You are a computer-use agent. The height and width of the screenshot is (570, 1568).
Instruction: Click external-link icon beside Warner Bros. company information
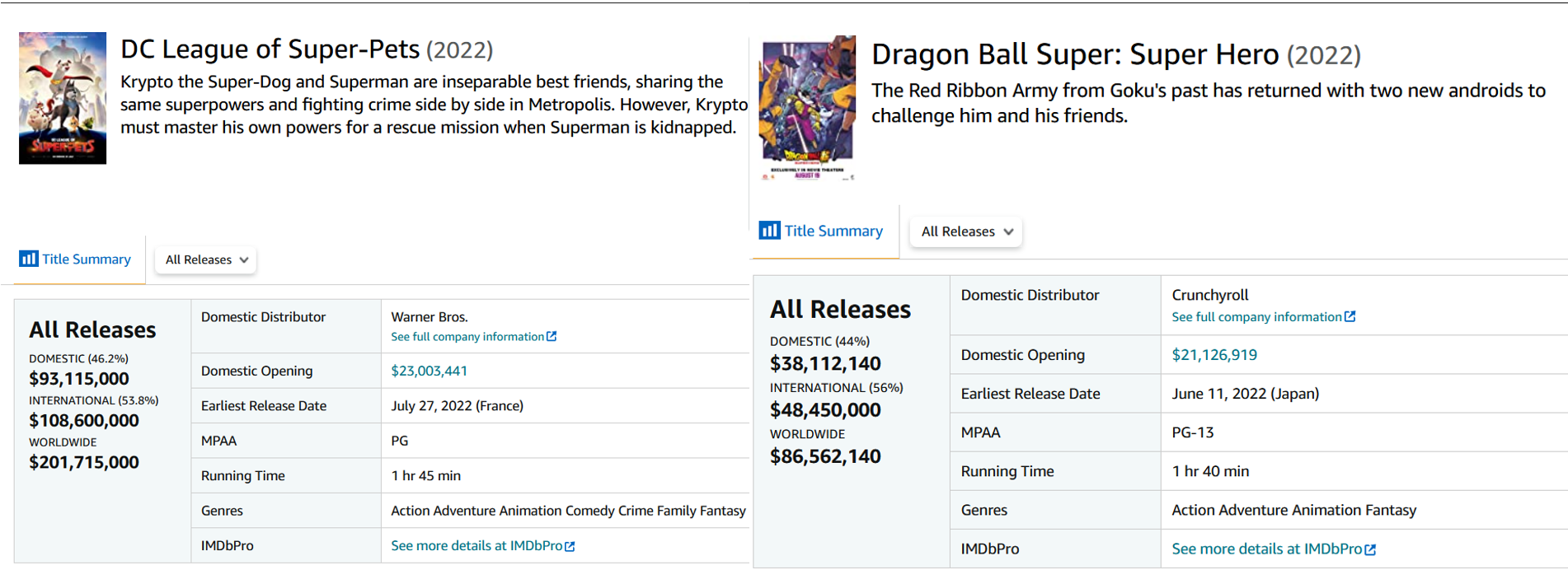[552, 336]
